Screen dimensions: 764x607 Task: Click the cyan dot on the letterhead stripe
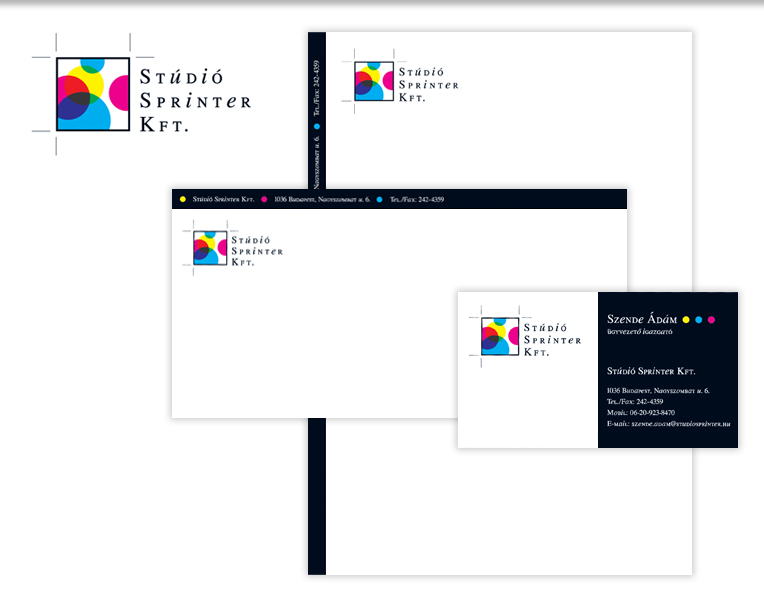pyautogui.click(x=317, y=127)
